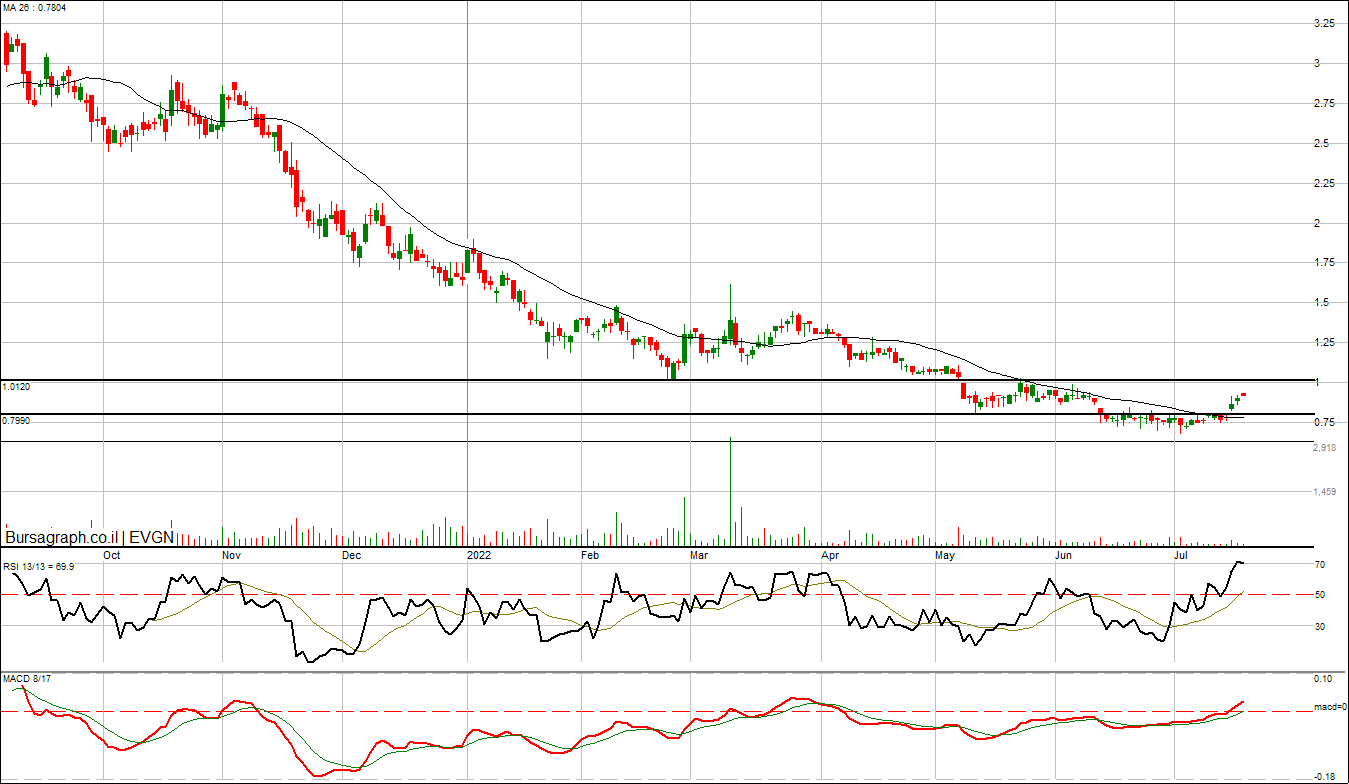This screenshot has height=784, width=1349.
Task: Click the last candlestick on the chart
Action: pyautogui.click(x=1243, y=394)
